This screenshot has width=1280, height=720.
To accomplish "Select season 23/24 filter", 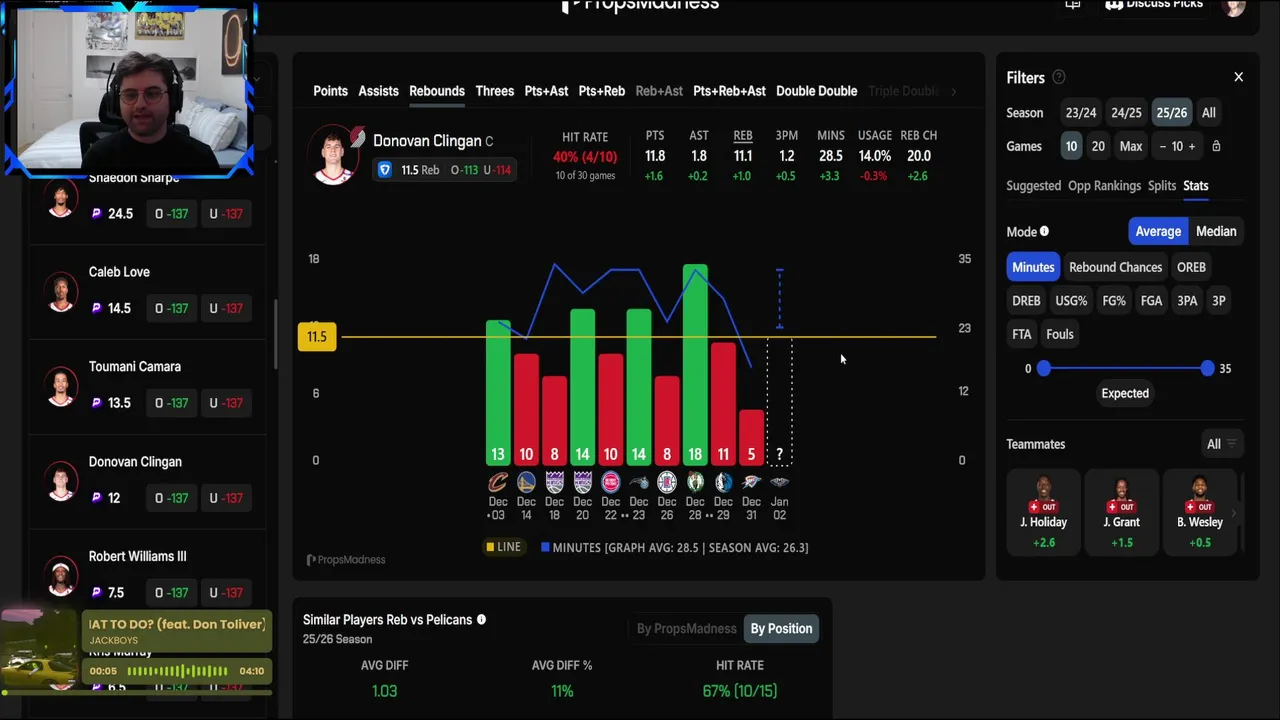I will [1081, 113].
